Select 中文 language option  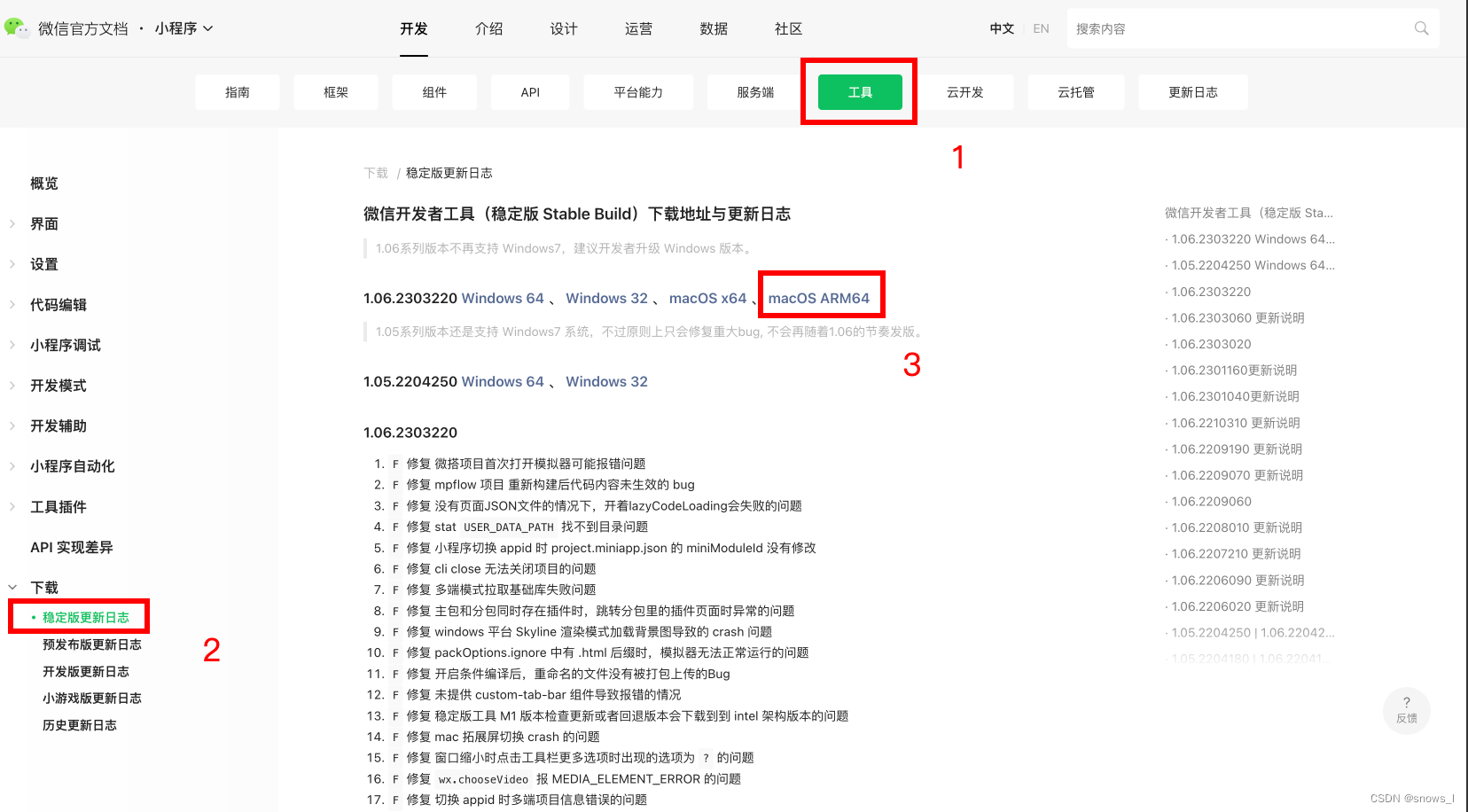(x=1002, y=28)
